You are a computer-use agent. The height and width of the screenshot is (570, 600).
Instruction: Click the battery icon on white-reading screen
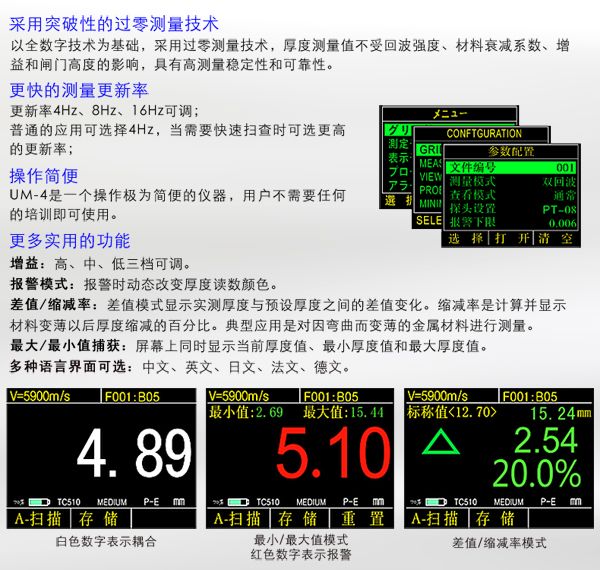coord(37,501)
